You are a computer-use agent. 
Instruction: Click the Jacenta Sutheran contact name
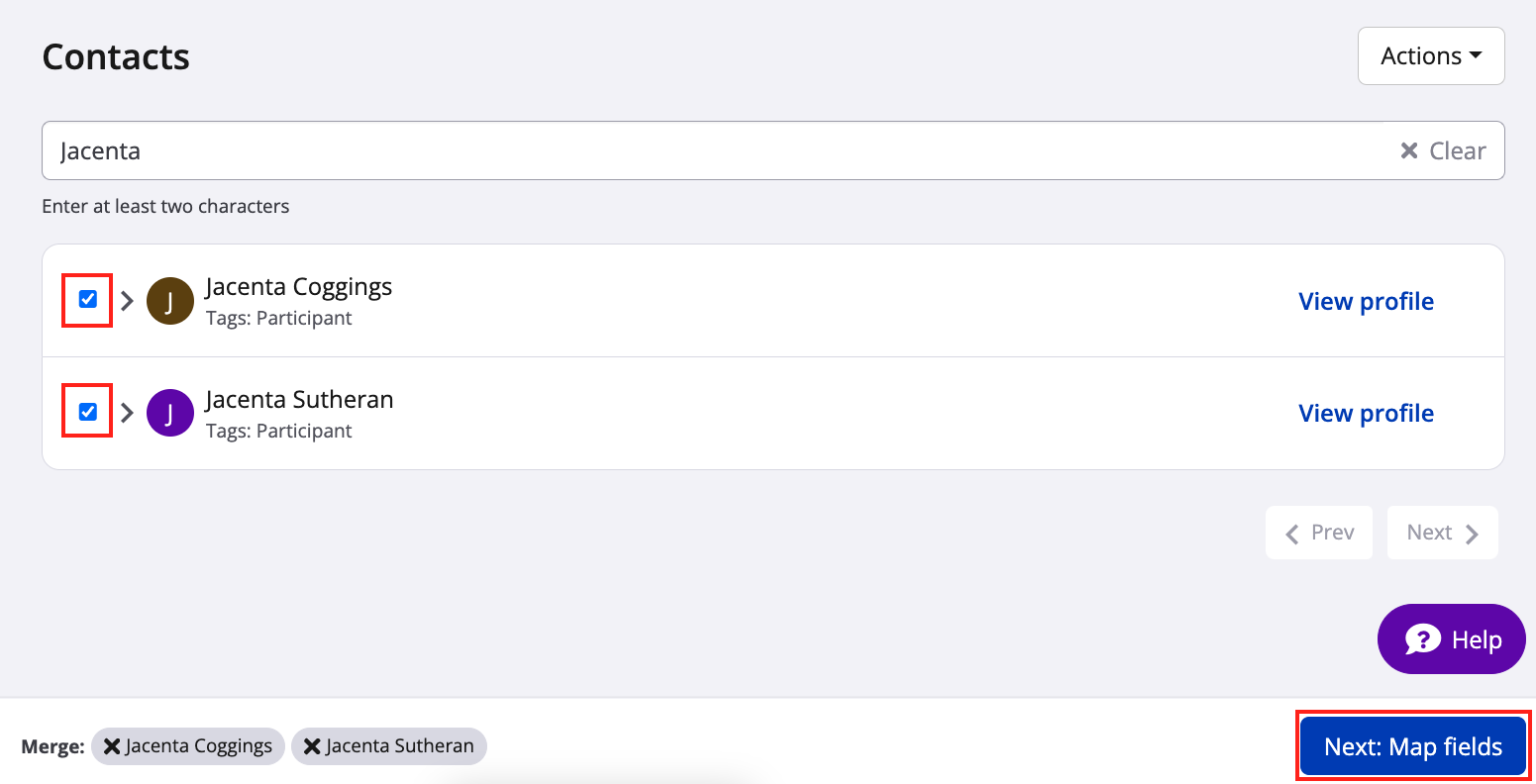pyautogui.click(x=299, y=399)
